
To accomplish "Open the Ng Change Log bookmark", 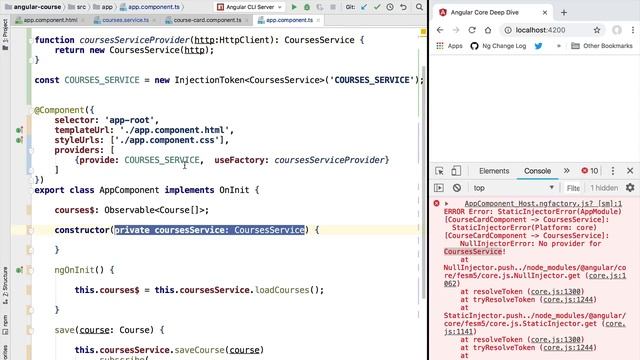I will [x=498, y=46].
